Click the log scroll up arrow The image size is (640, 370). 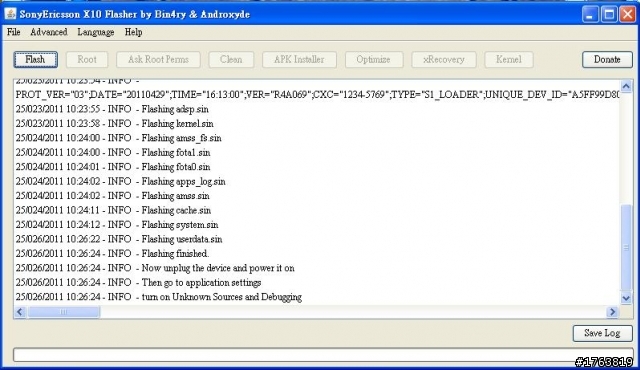click(x=626, y=86)
